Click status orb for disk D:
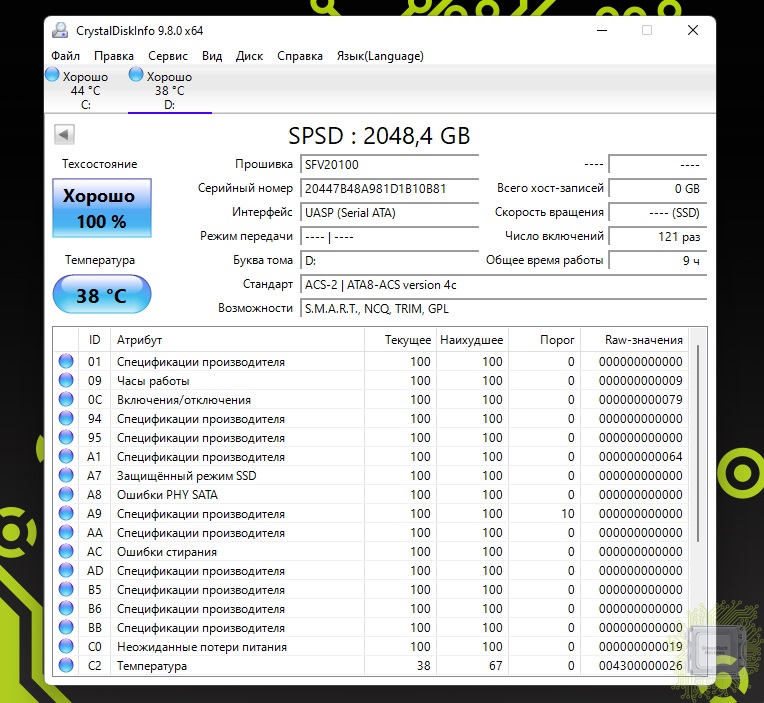The height and width of the screenshot is (703, 764). [x=136, y=75]
